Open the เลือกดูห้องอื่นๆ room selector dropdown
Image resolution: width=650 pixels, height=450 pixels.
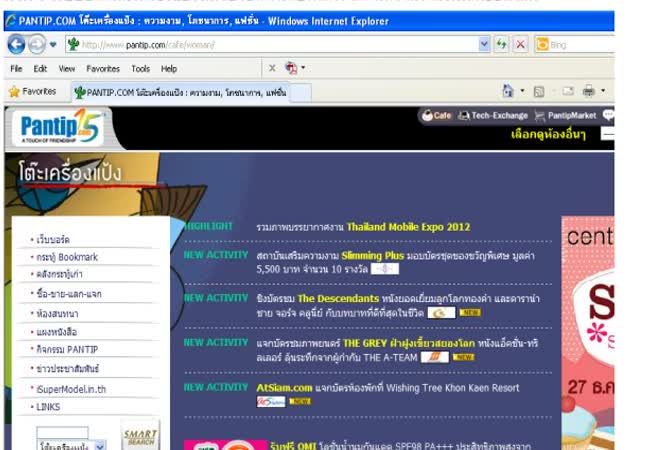coord(608,134)
